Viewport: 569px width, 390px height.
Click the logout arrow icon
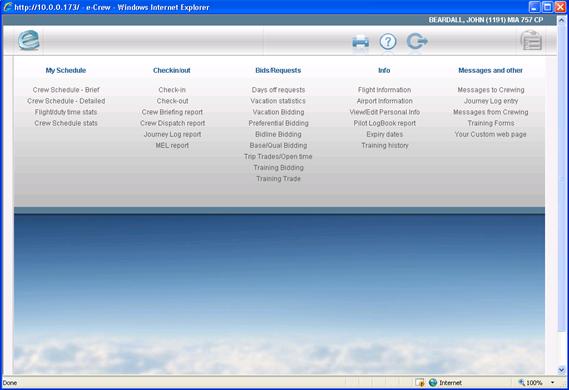coord(417,41)
